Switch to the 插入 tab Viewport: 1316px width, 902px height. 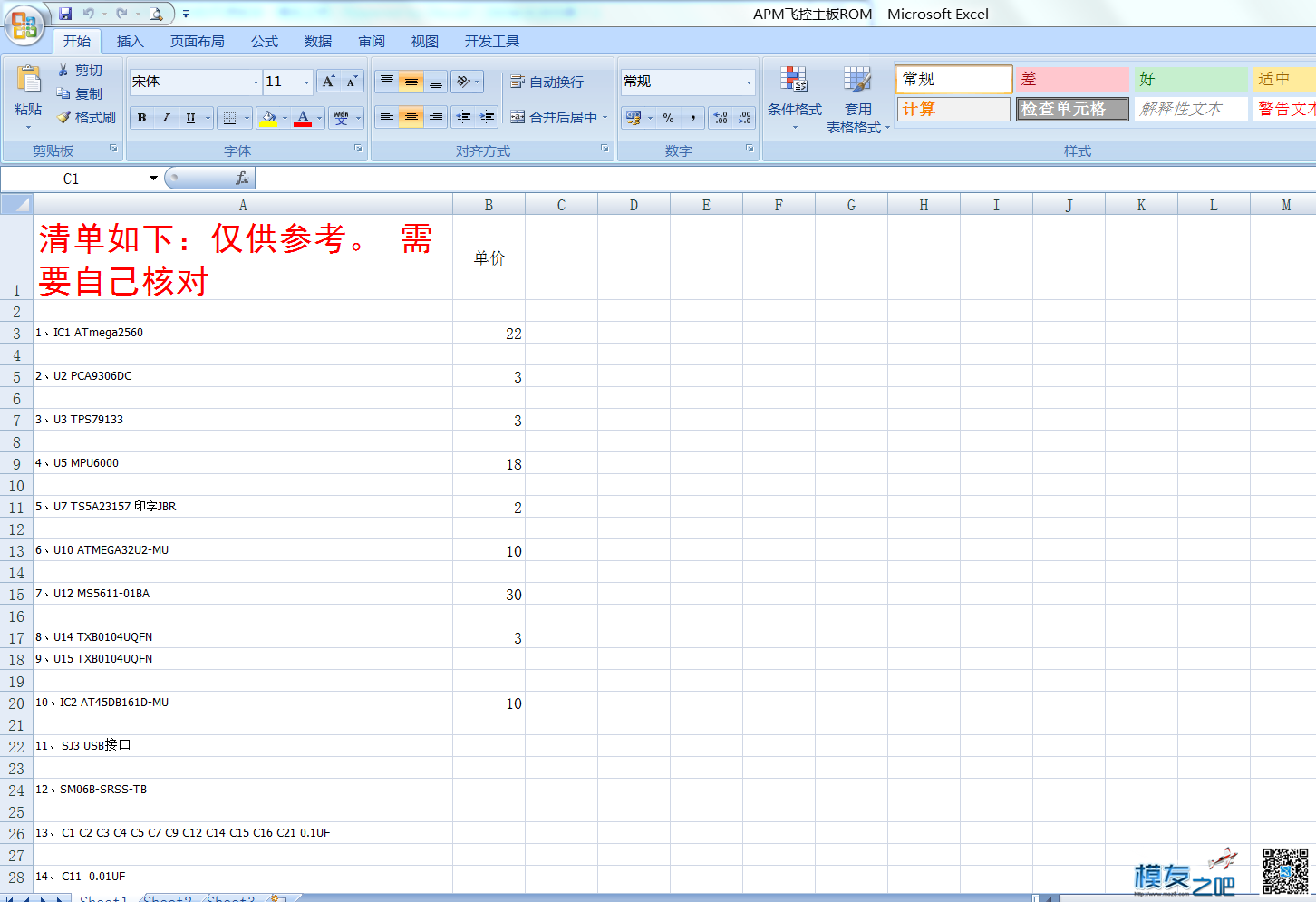131,41
